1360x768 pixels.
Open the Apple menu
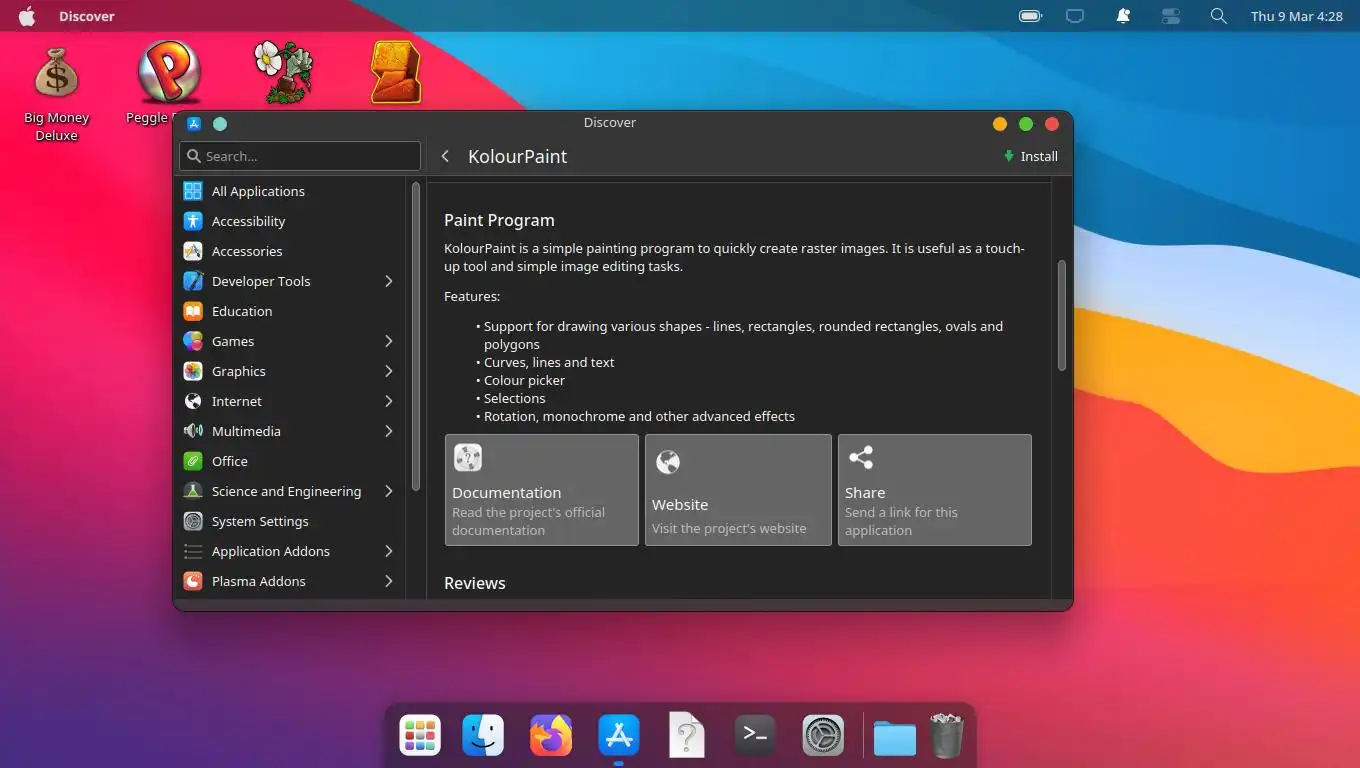pyautogui.click(x=27, y=16)
